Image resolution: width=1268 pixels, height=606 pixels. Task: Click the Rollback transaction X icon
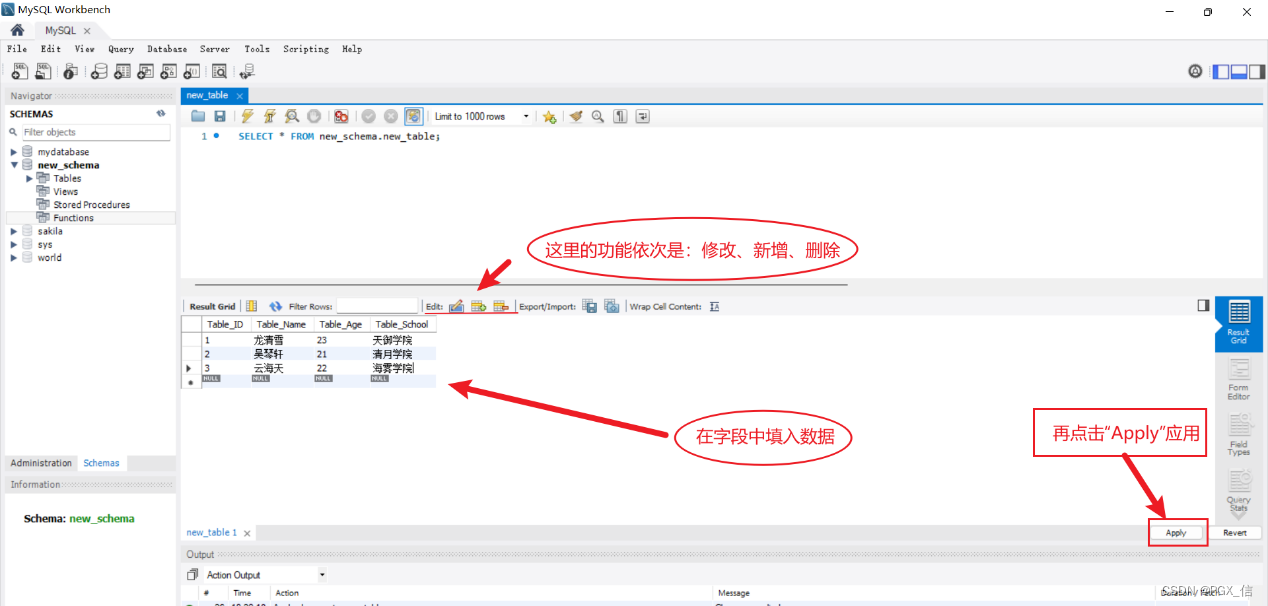tap(391, 116)
